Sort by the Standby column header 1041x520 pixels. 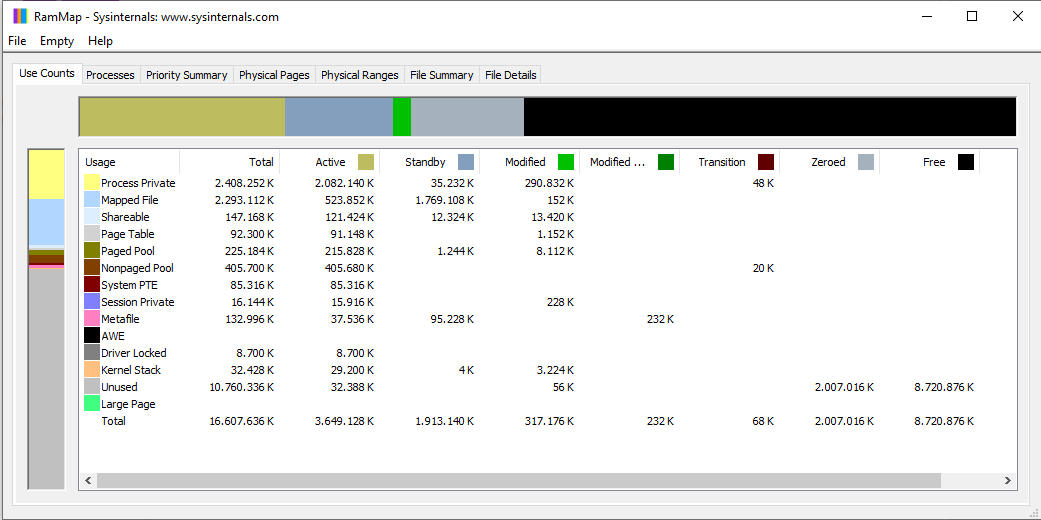(430, 162)
